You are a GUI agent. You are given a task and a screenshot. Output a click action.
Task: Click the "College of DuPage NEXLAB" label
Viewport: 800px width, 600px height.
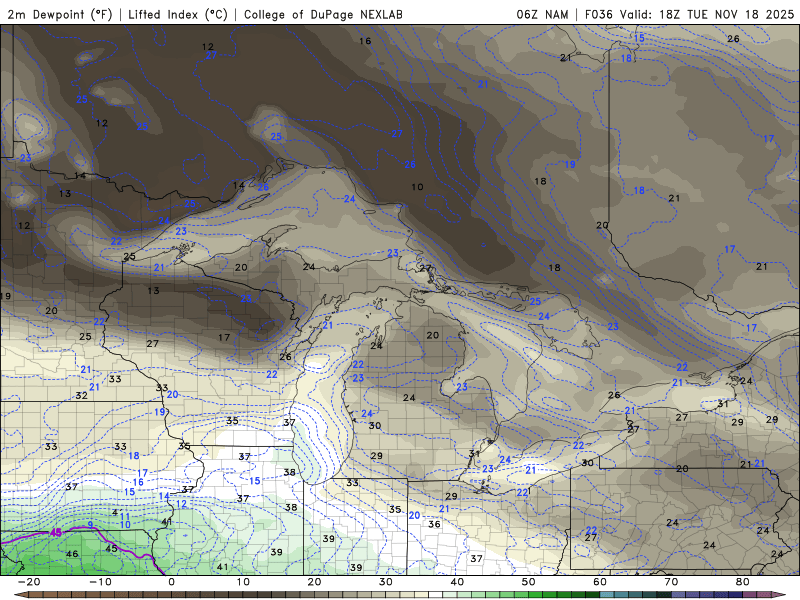pos(323,14)
